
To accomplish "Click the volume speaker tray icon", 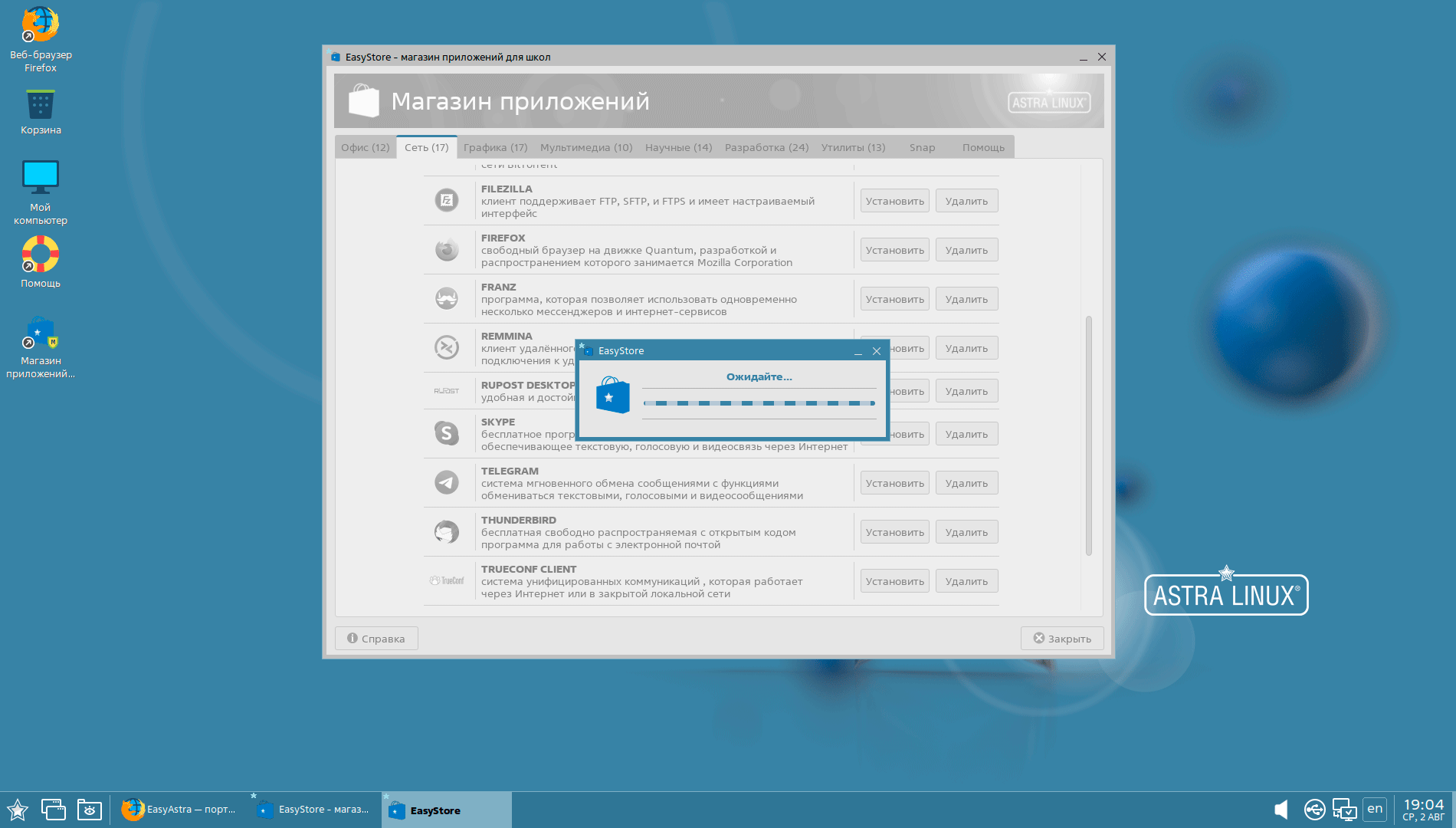I will click(1281, 810).
